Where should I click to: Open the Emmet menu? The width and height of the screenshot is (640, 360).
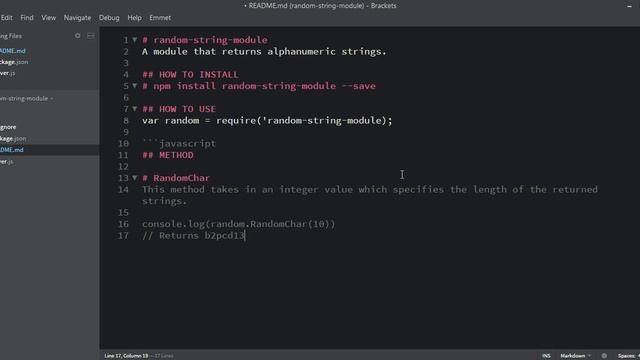coord(160,18)
